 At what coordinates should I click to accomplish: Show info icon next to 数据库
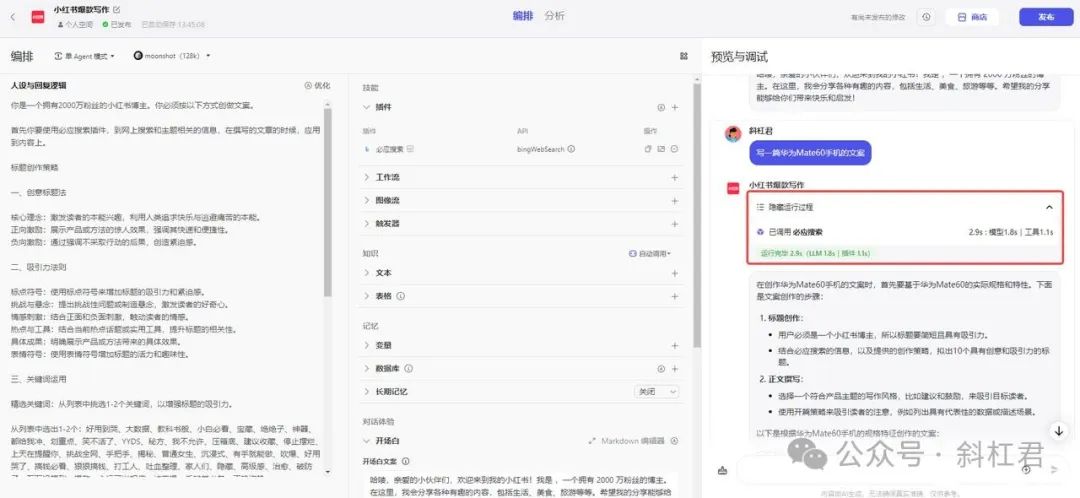(x=408, y=369)
